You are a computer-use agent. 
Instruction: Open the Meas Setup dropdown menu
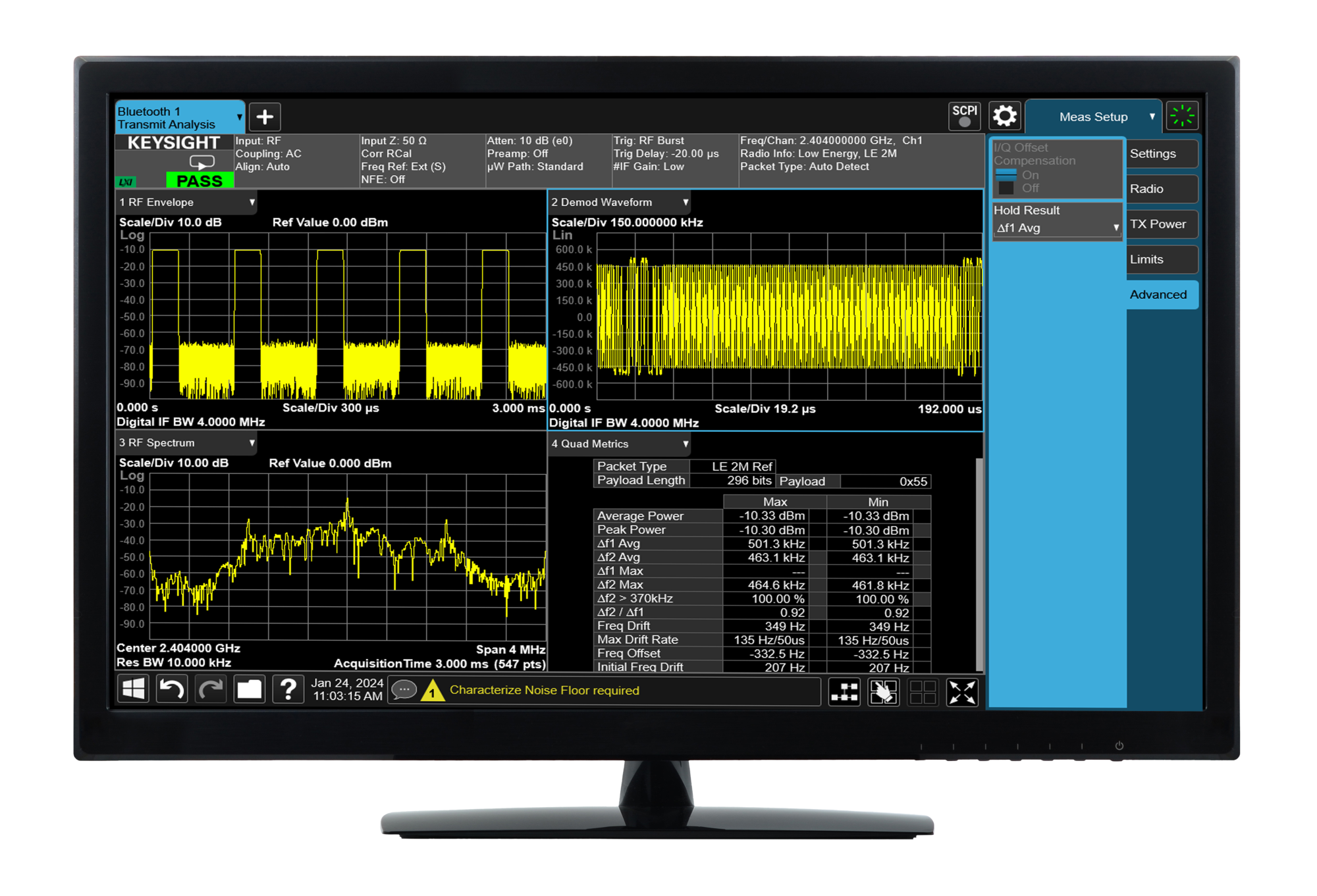tap(1094, 117)
